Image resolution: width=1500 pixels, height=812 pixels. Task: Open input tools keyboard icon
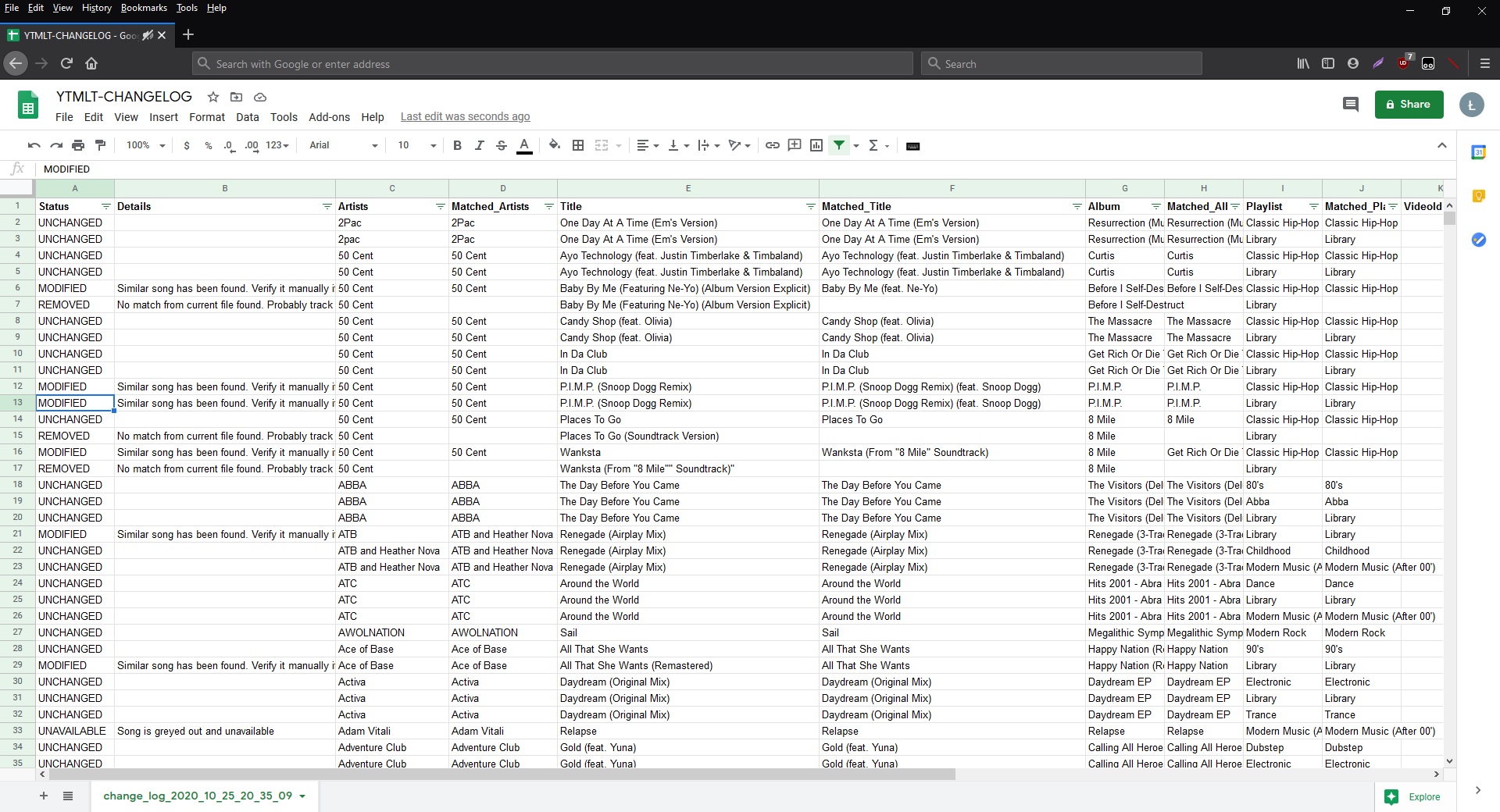click(912, 146)
